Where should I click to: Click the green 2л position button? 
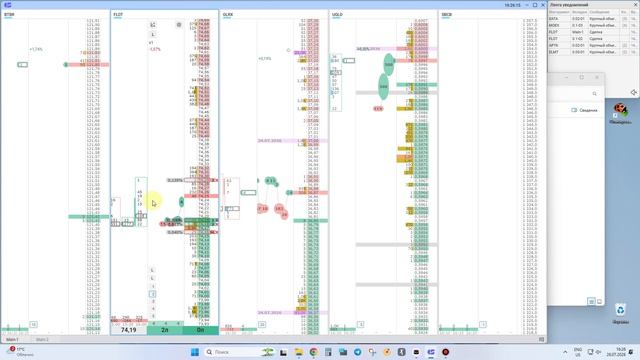pyautogui.click(x=165, y=330)
